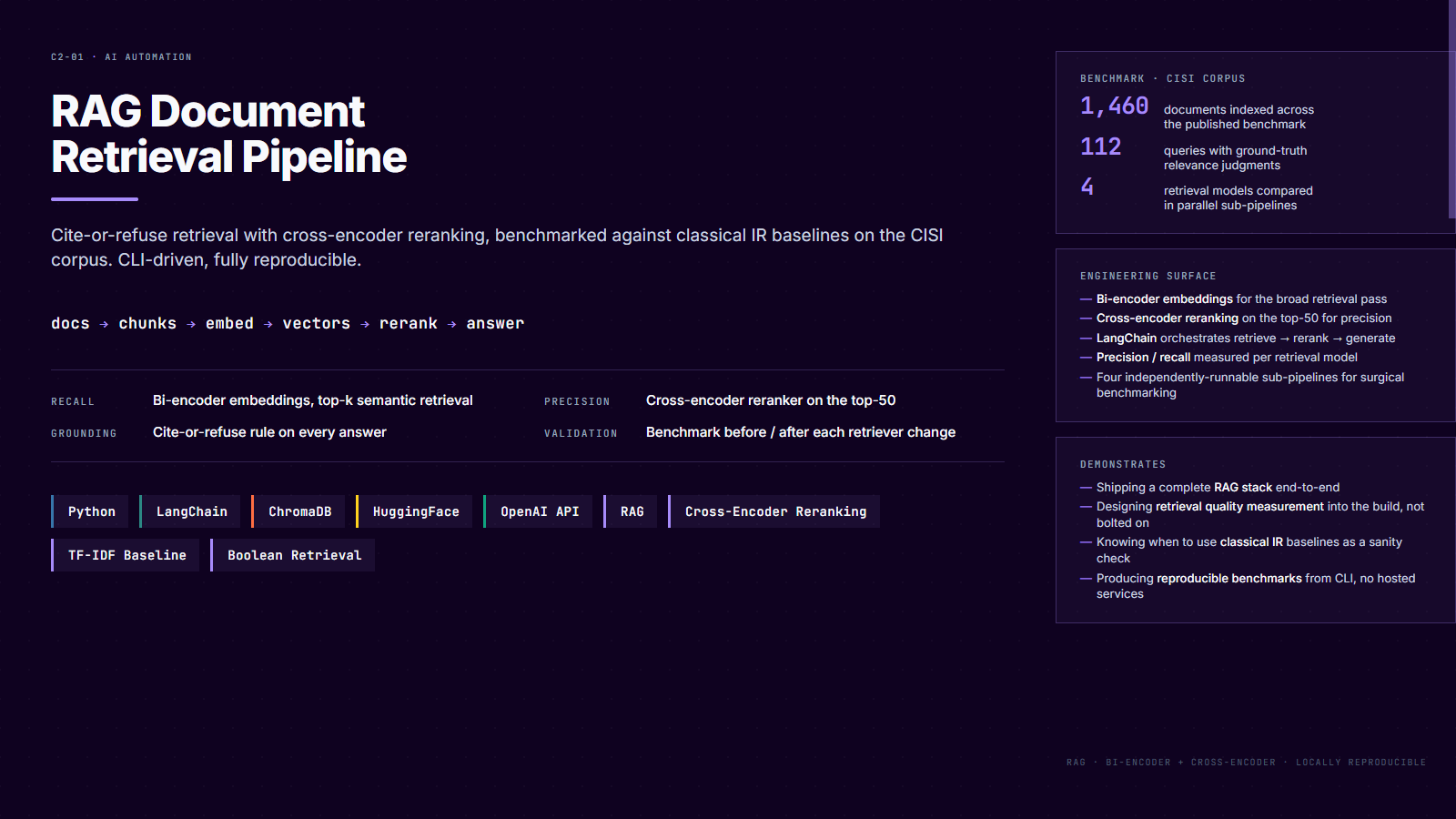This screenshot has width=1456, height=819.
Task: Click the 112 queries statistic
Action: click(x=1100, y=147)
